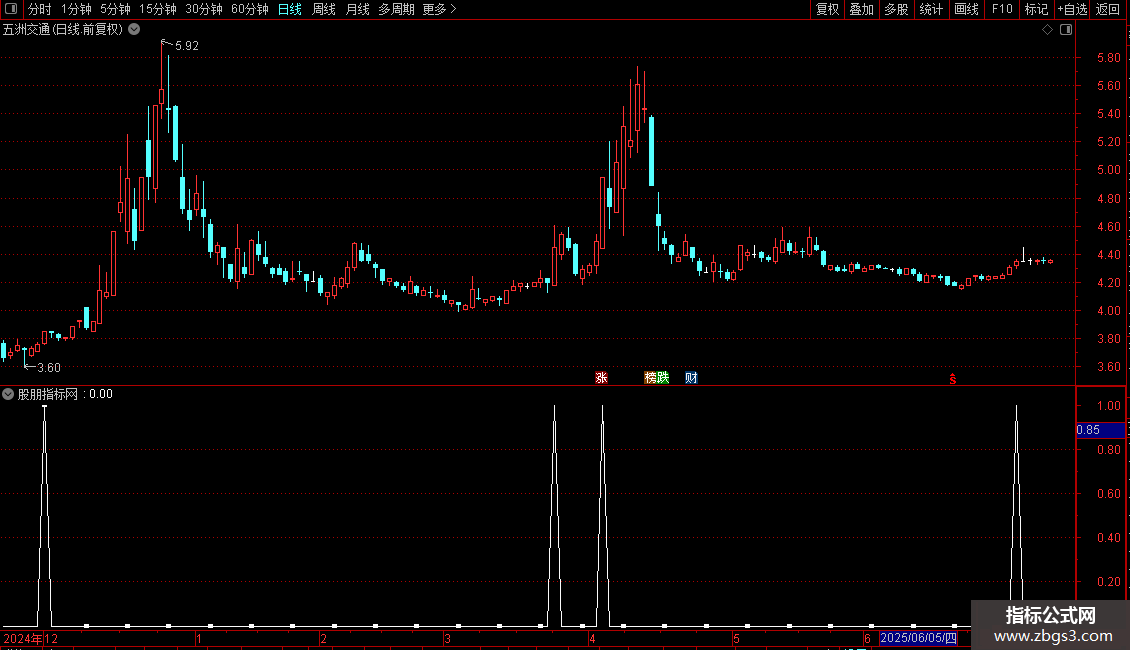Select the 30分钟 period

pos(203,9)
